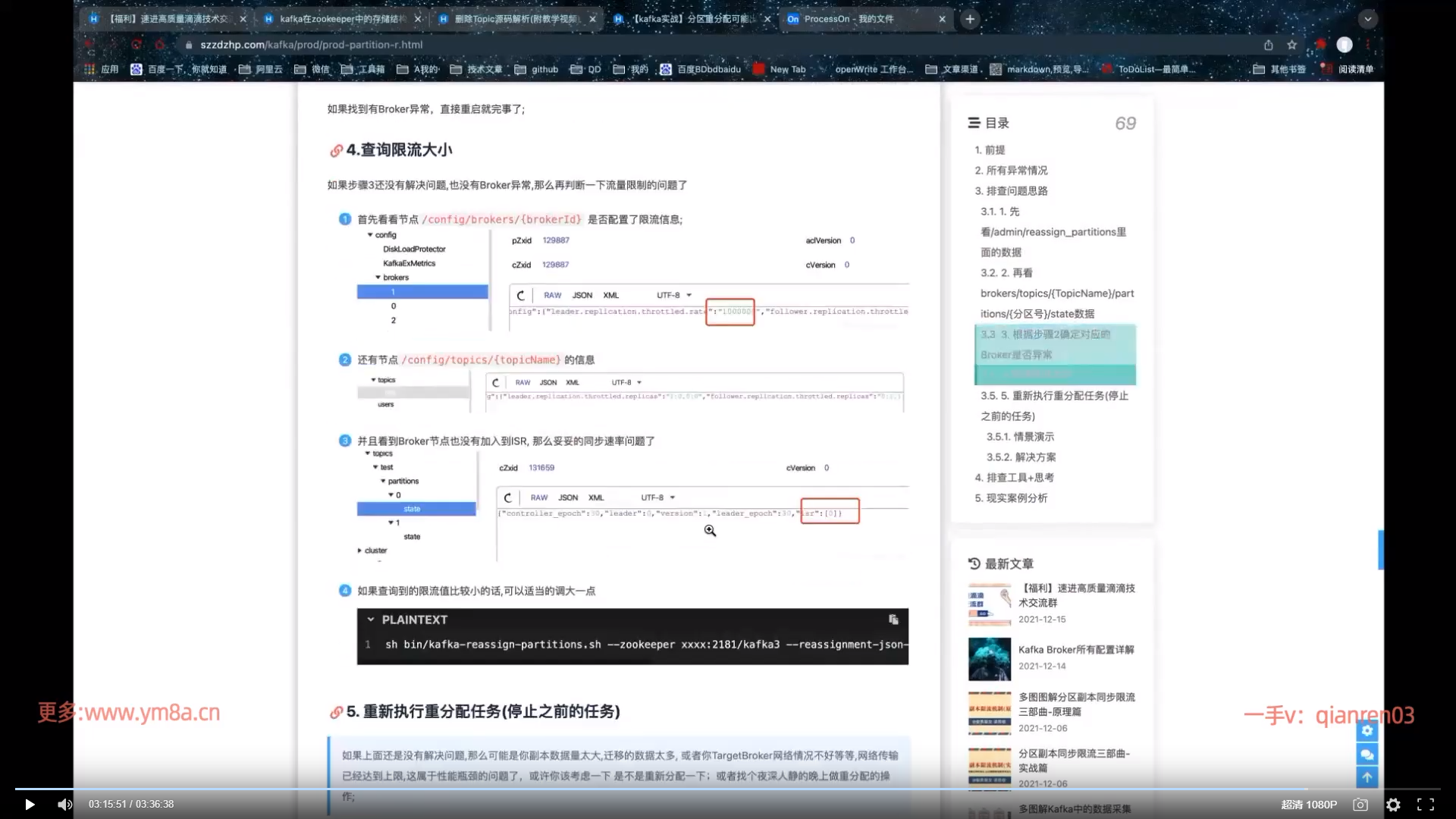Collapse the PLAINTEXT code block

point(371,620)
